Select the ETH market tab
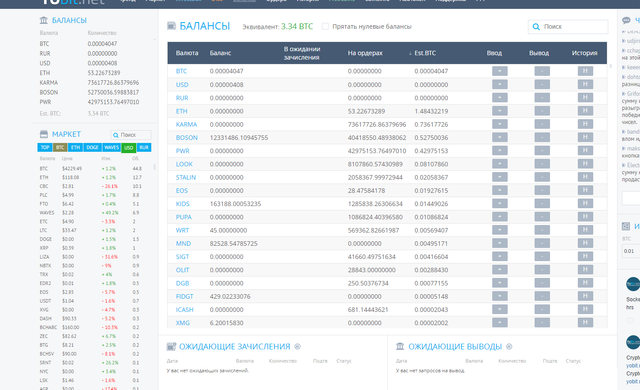640x390 pixels. [75, 147]
